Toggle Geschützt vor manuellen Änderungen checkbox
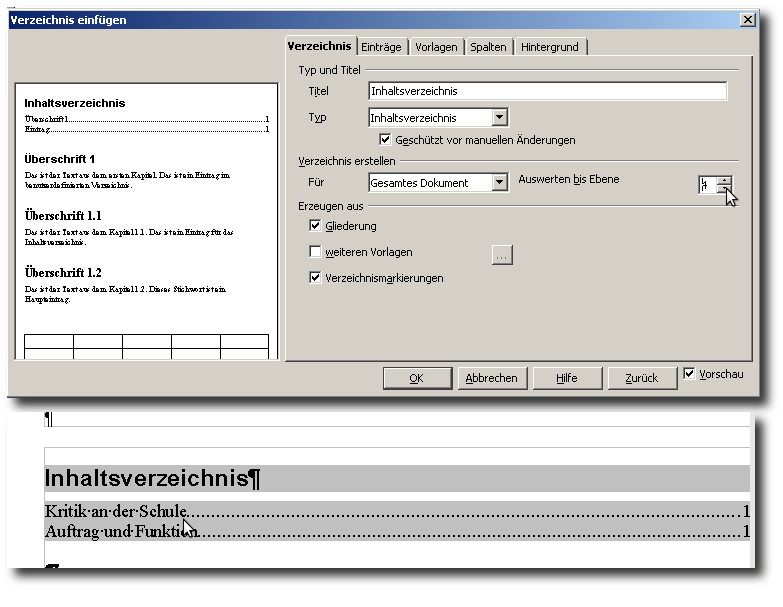This screenshot has width=783, height=607. pyautogui.click(x=386, y=140)
